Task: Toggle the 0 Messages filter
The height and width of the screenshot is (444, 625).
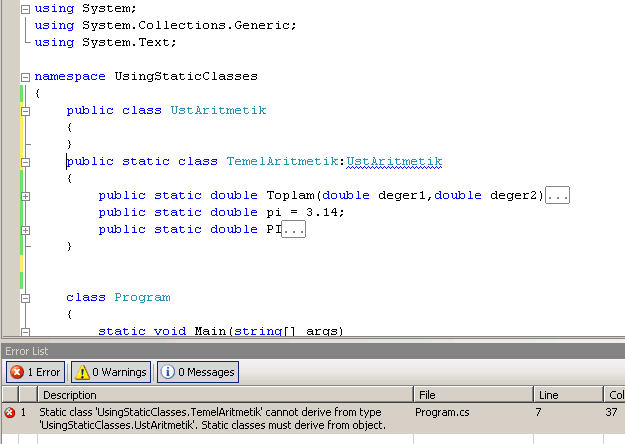Action: click(198, 372)
